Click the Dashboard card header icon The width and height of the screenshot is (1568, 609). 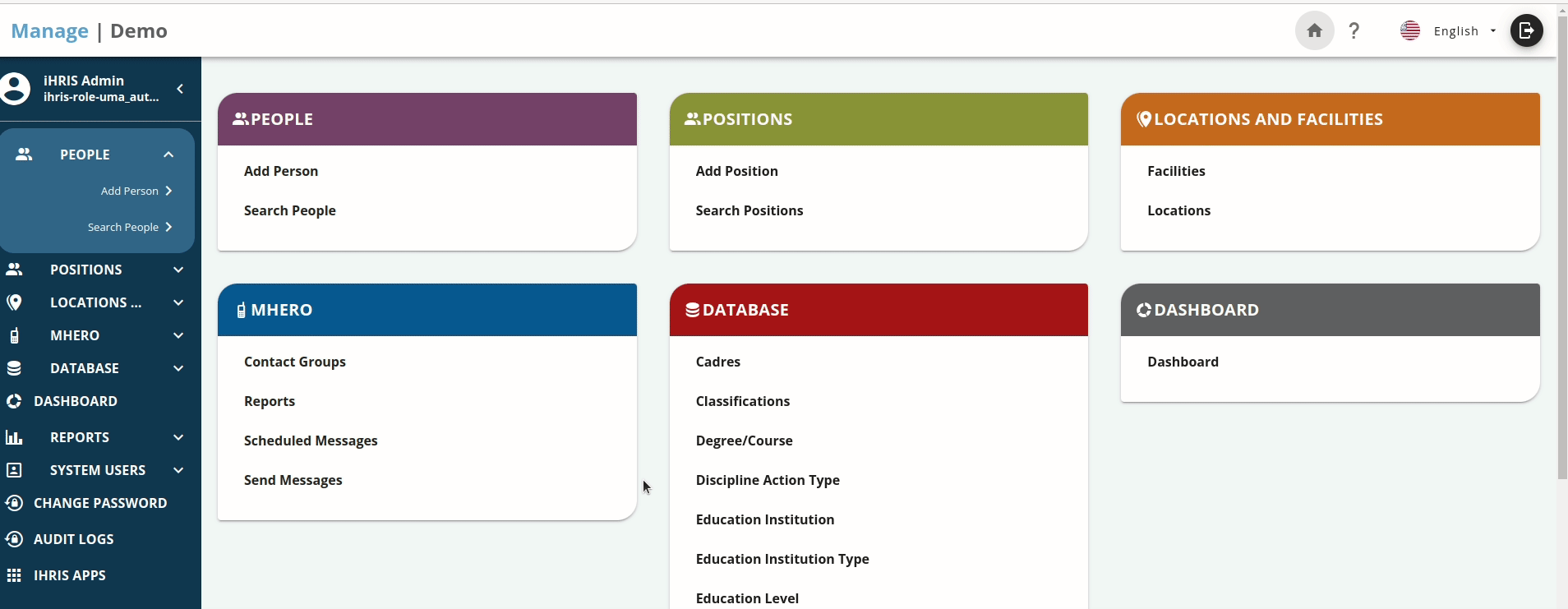tap(1143, 310)
